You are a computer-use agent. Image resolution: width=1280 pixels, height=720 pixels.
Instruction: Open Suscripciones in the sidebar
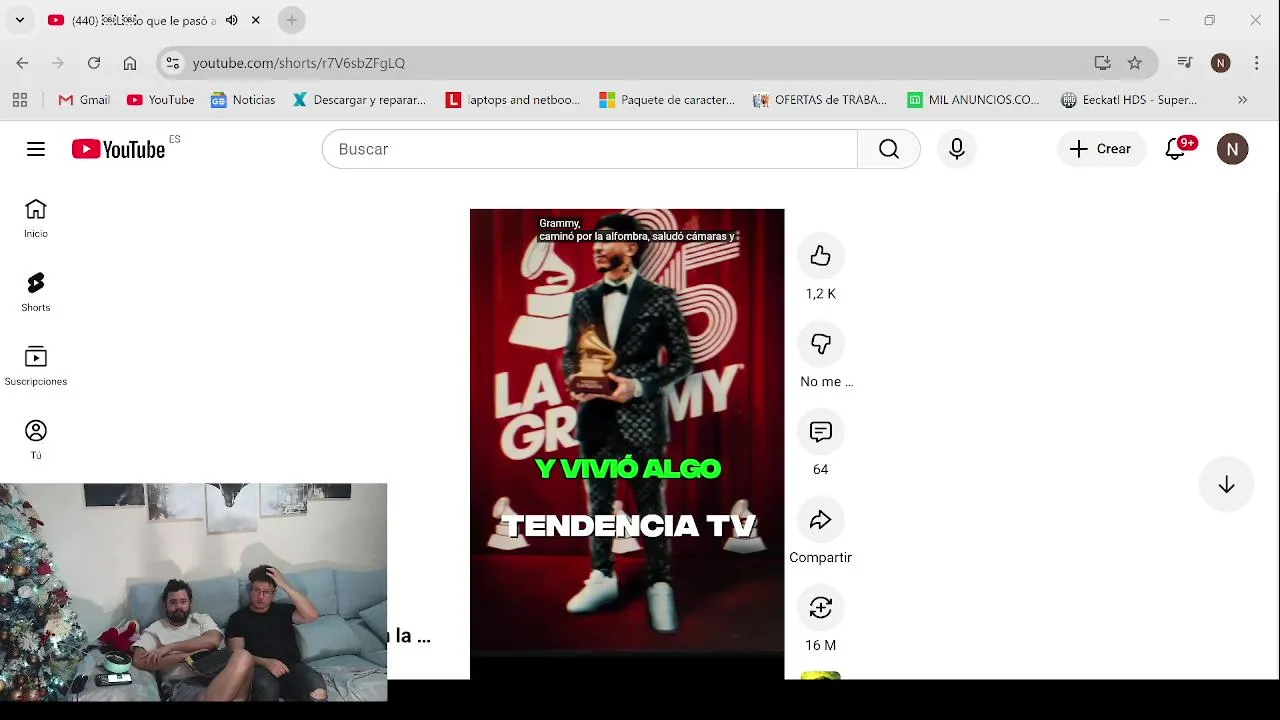tap(36, 366)
